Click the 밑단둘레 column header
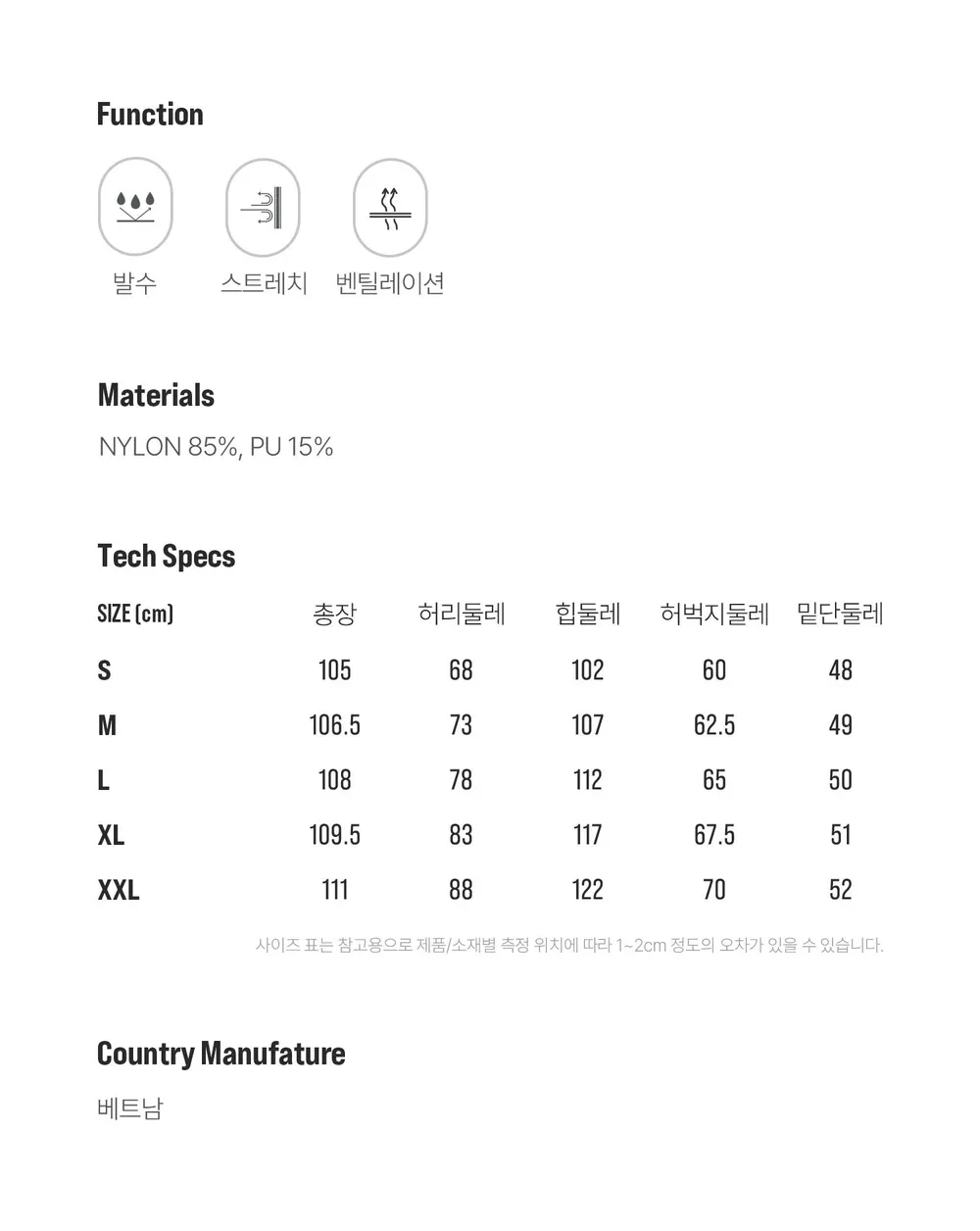The height and width of the screenshot is (1231, 980). (x=840, y=615)
